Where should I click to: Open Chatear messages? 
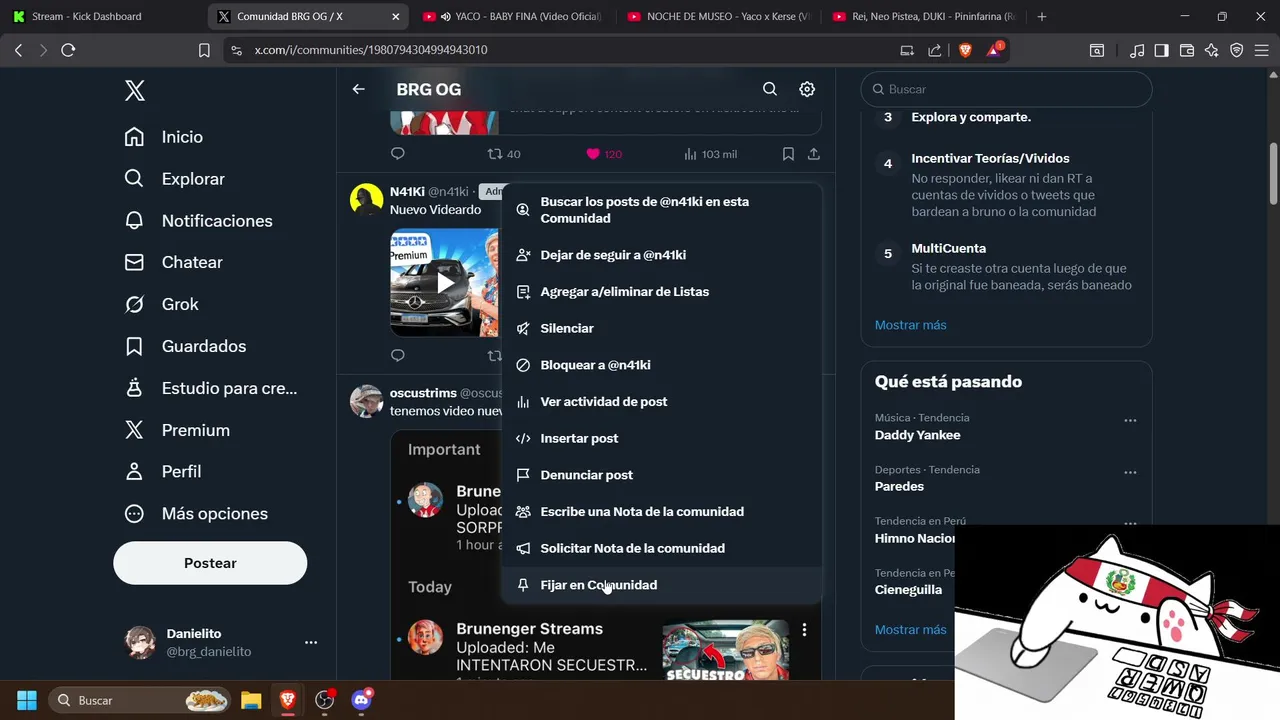coord(174,262)
